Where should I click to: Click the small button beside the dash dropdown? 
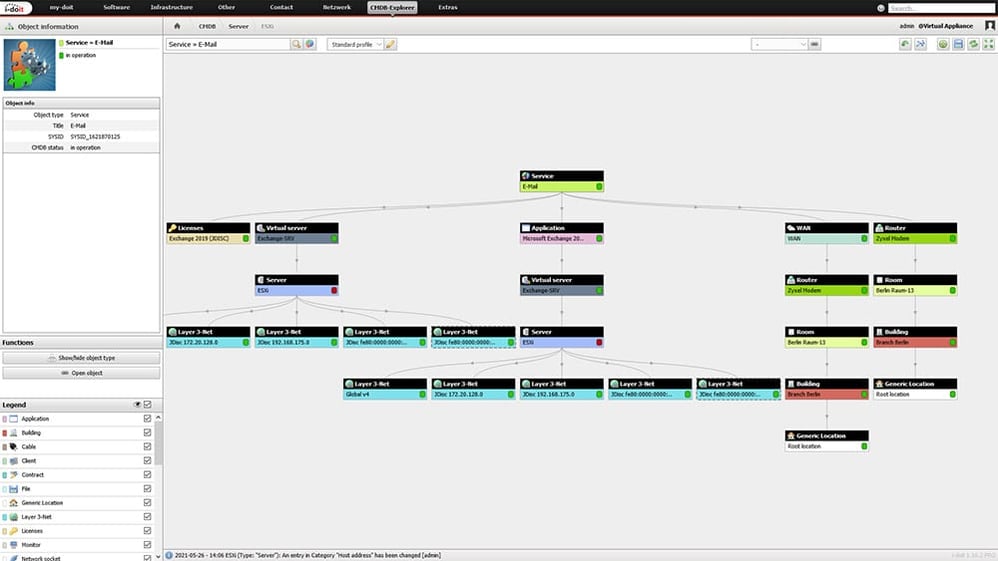[814, 44]
